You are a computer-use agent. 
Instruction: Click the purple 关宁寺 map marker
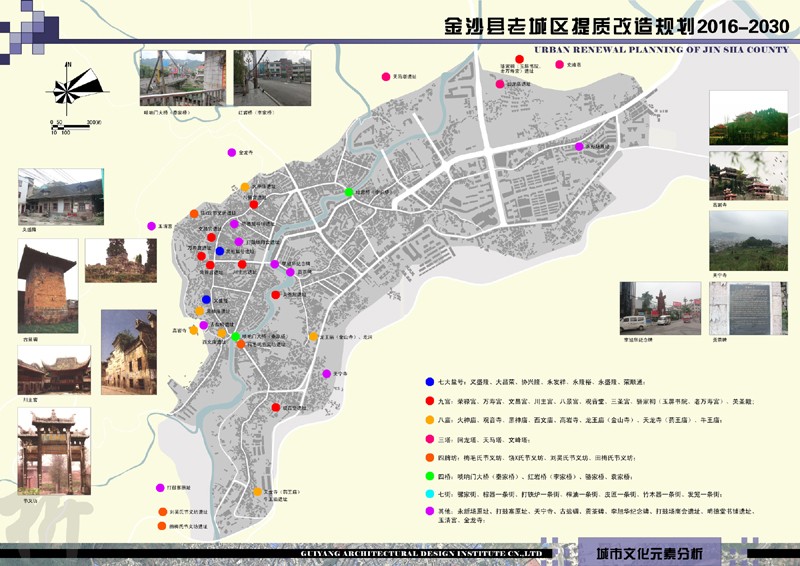[x=326, y=374]
